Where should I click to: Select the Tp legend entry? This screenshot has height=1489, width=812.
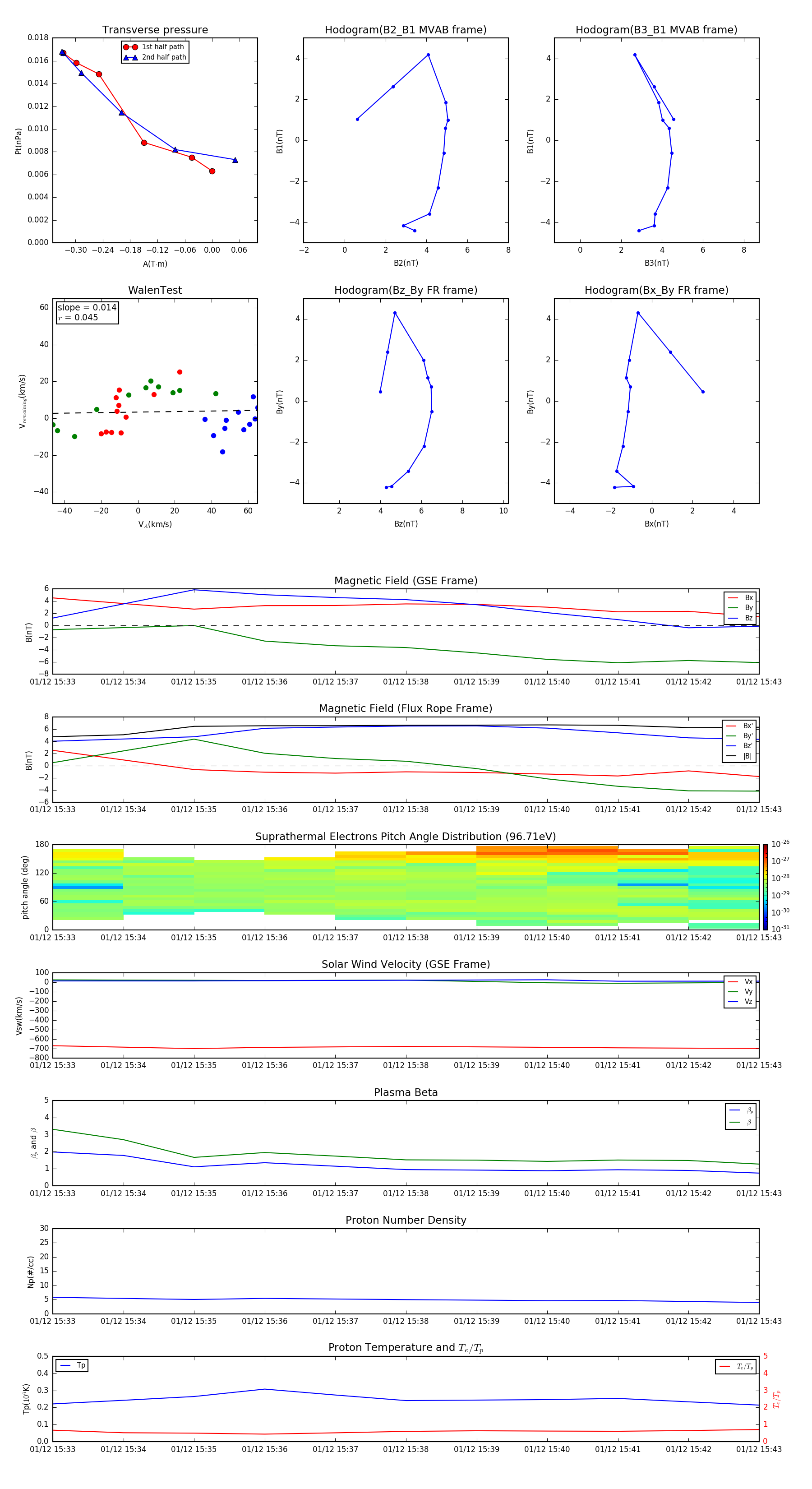click(72, 1365)
